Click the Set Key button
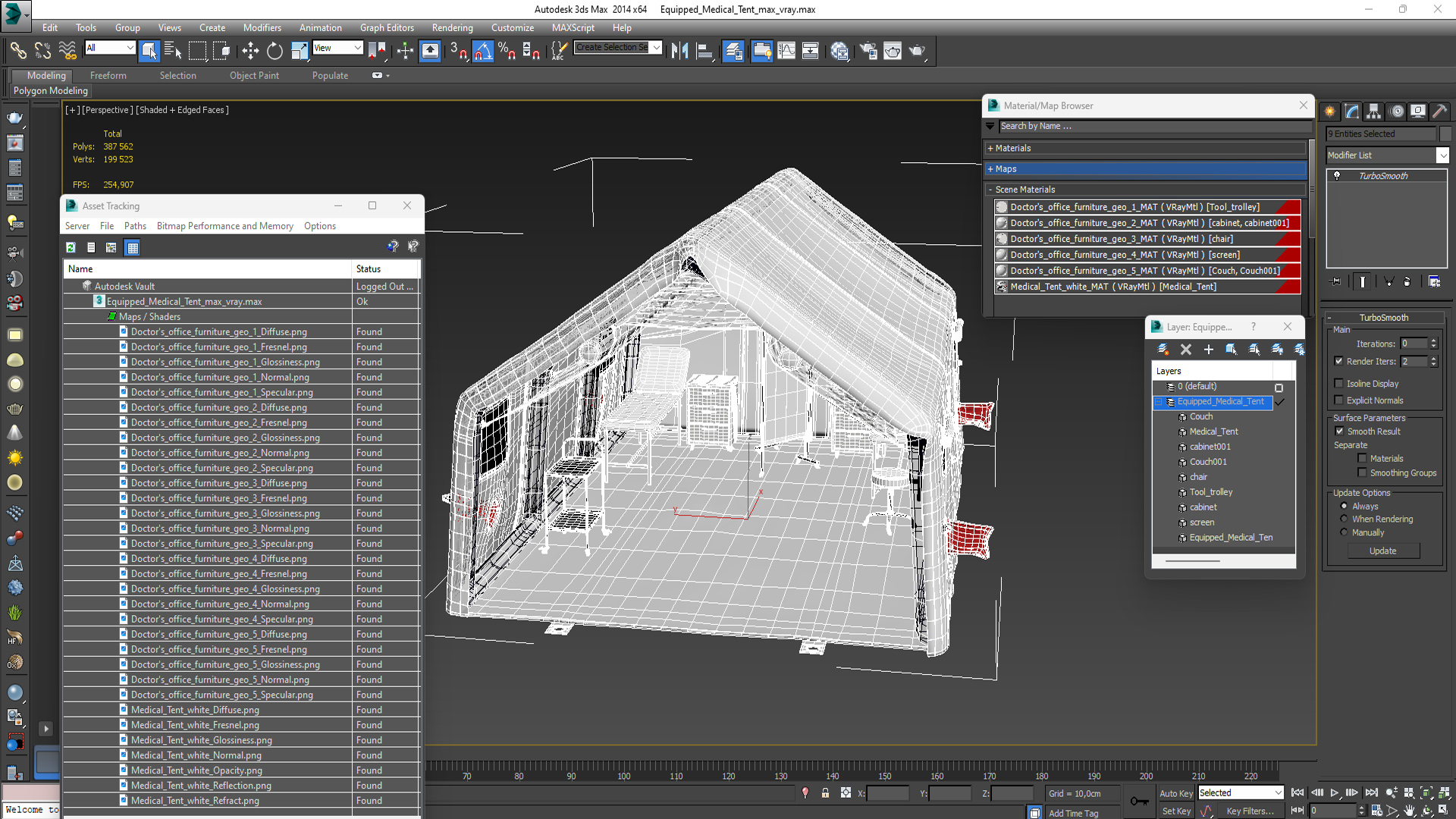 [1176, 811]
